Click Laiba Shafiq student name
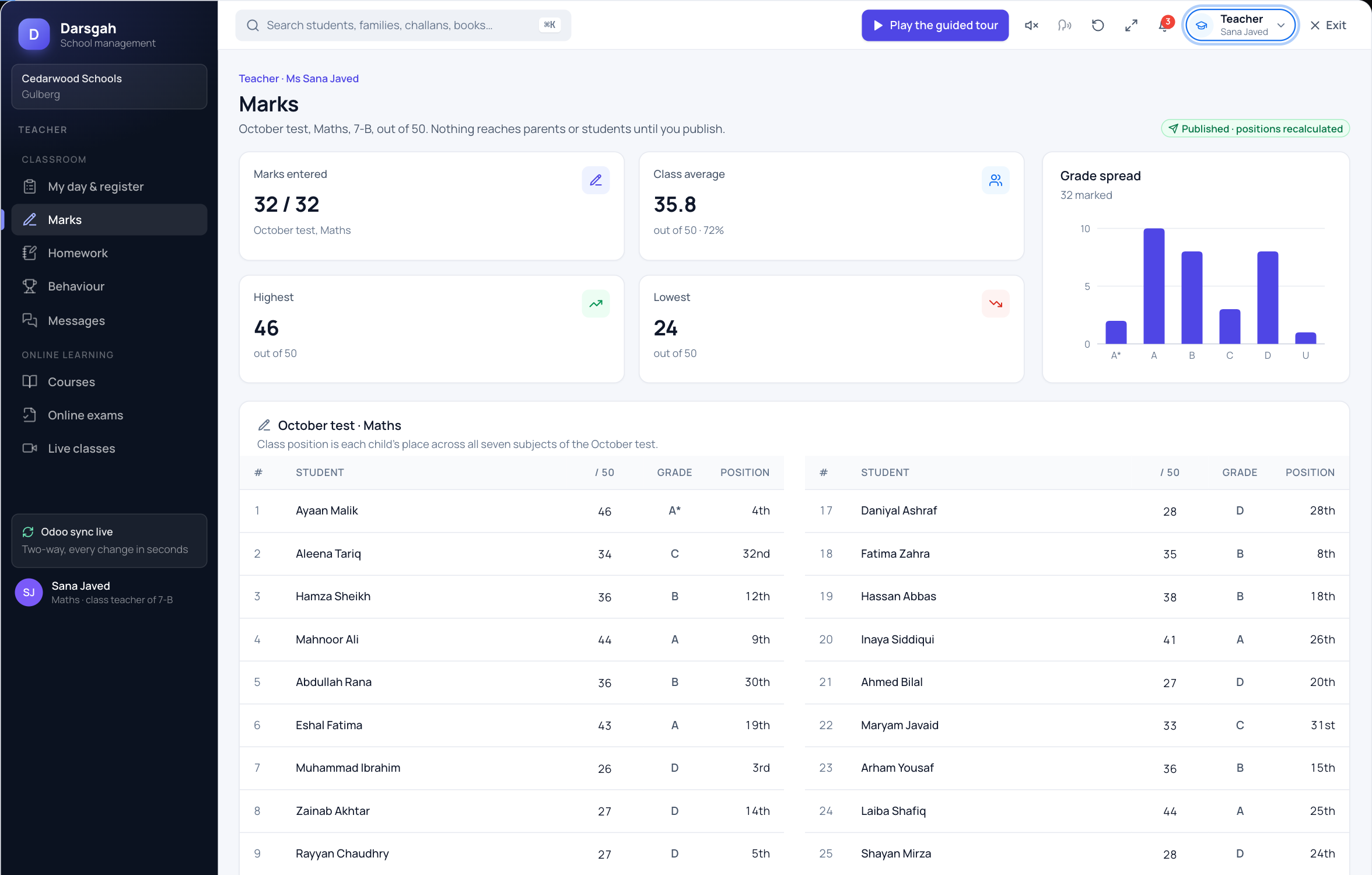1372x875 pixels. tap(893, 811)
